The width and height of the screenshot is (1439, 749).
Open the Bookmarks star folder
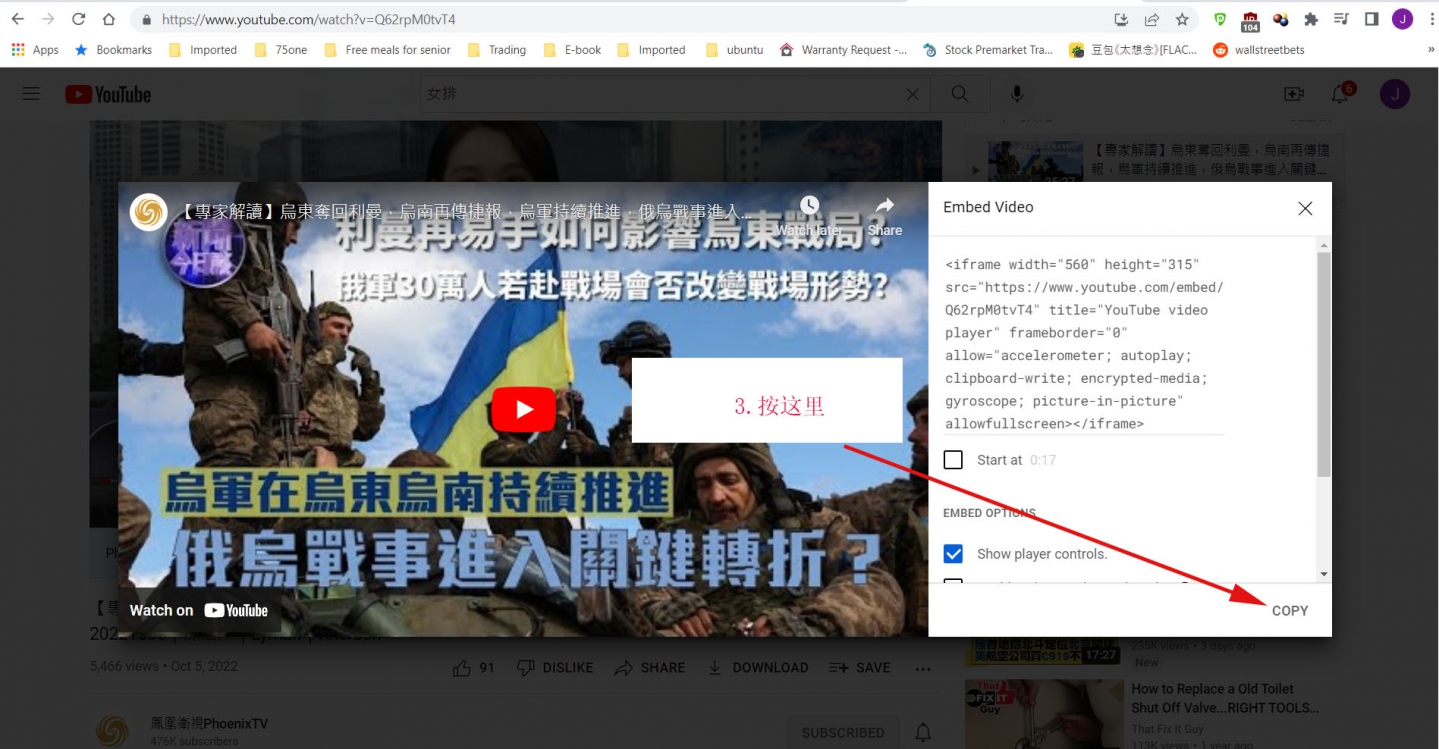click(114, 50)
